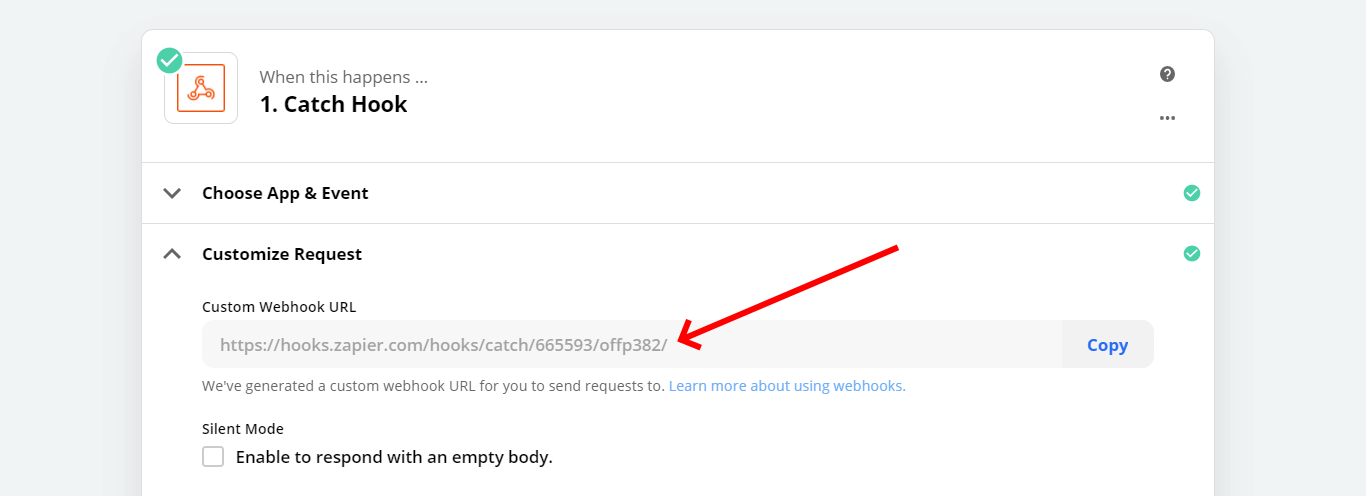The image size is (1366, 496).
Task: Open the Choose App & Event section header
Action: click(285, 193)
